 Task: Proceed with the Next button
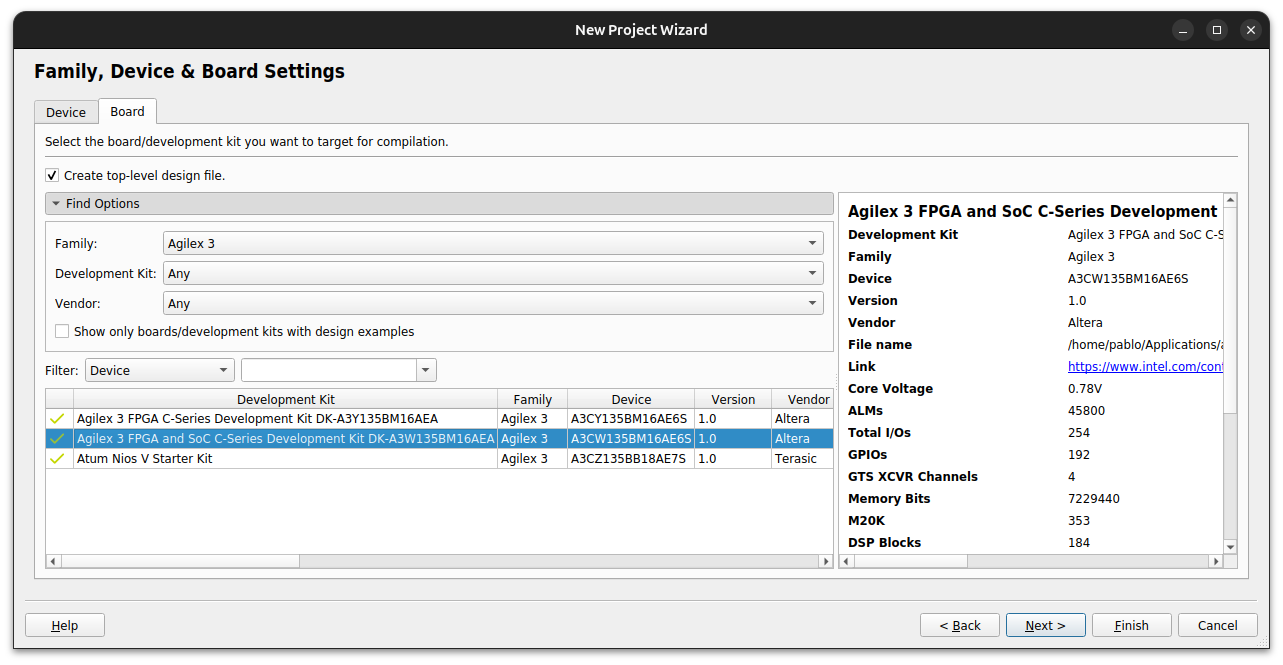[1046, 625]
